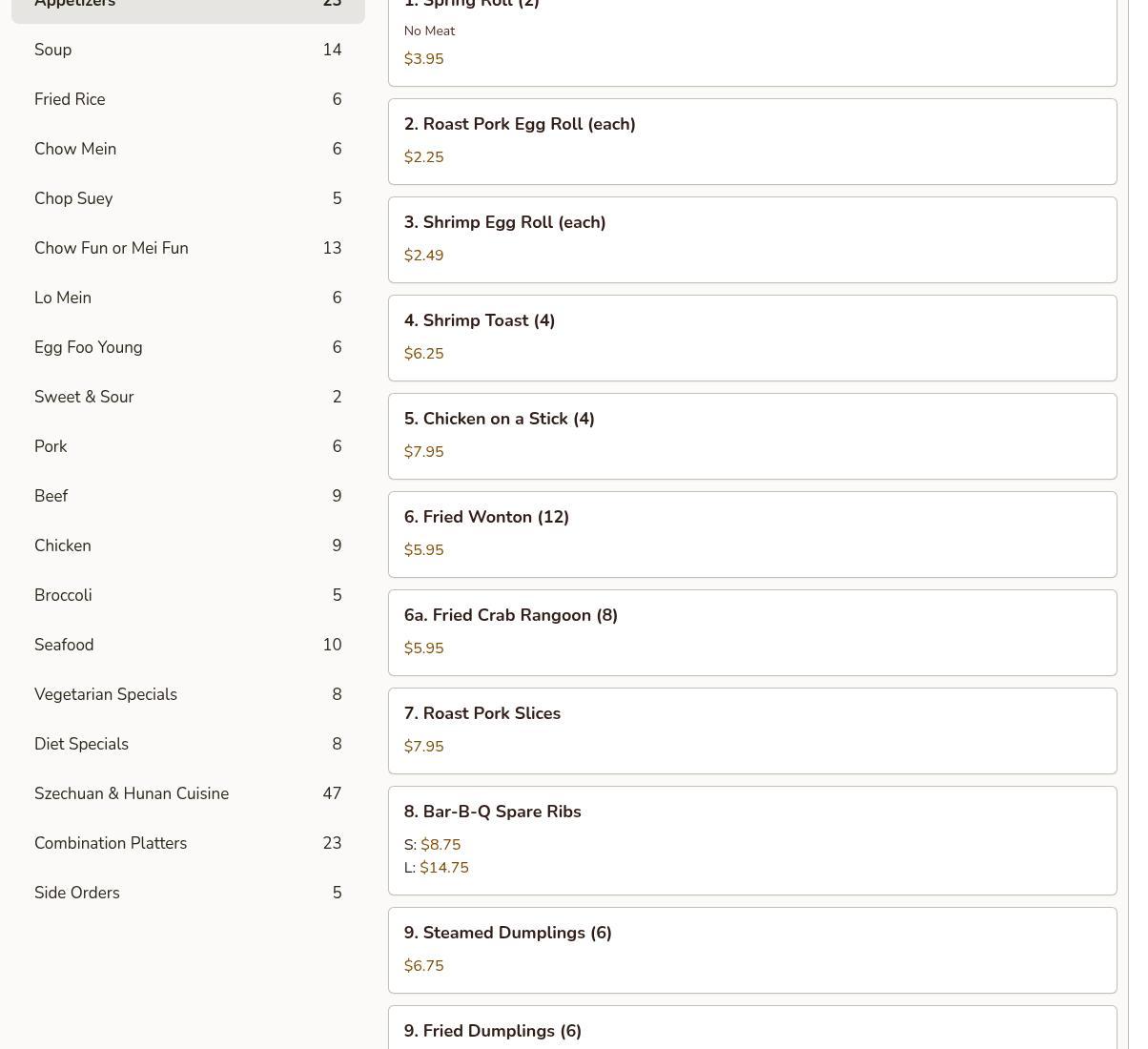Click the $6.25 shrimp toast price
Image resolution: width=1148 pixels, height=1049 pixels.
coord(423,354)
